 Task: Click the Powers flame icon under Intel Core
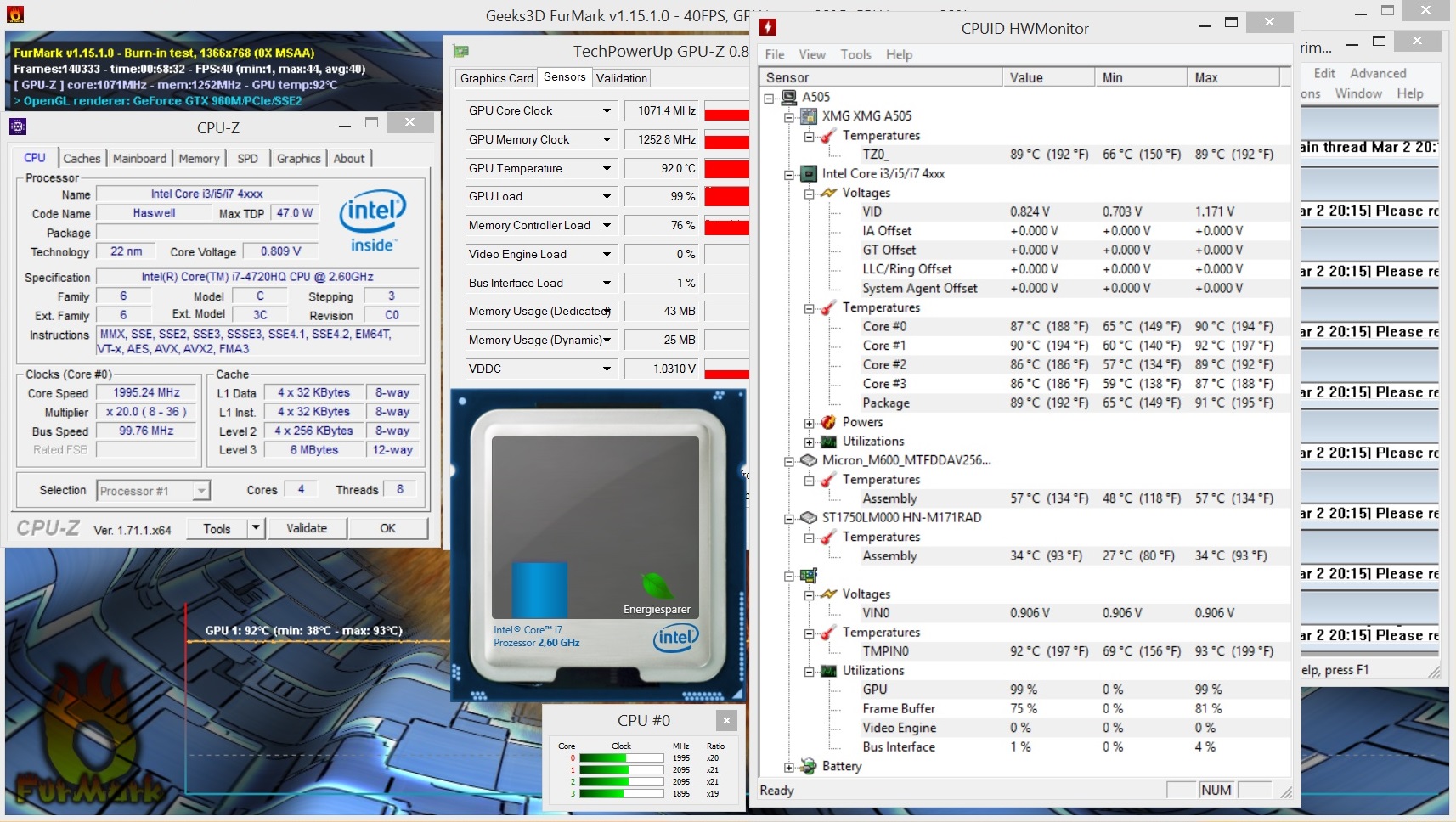(x=829, y=422)
